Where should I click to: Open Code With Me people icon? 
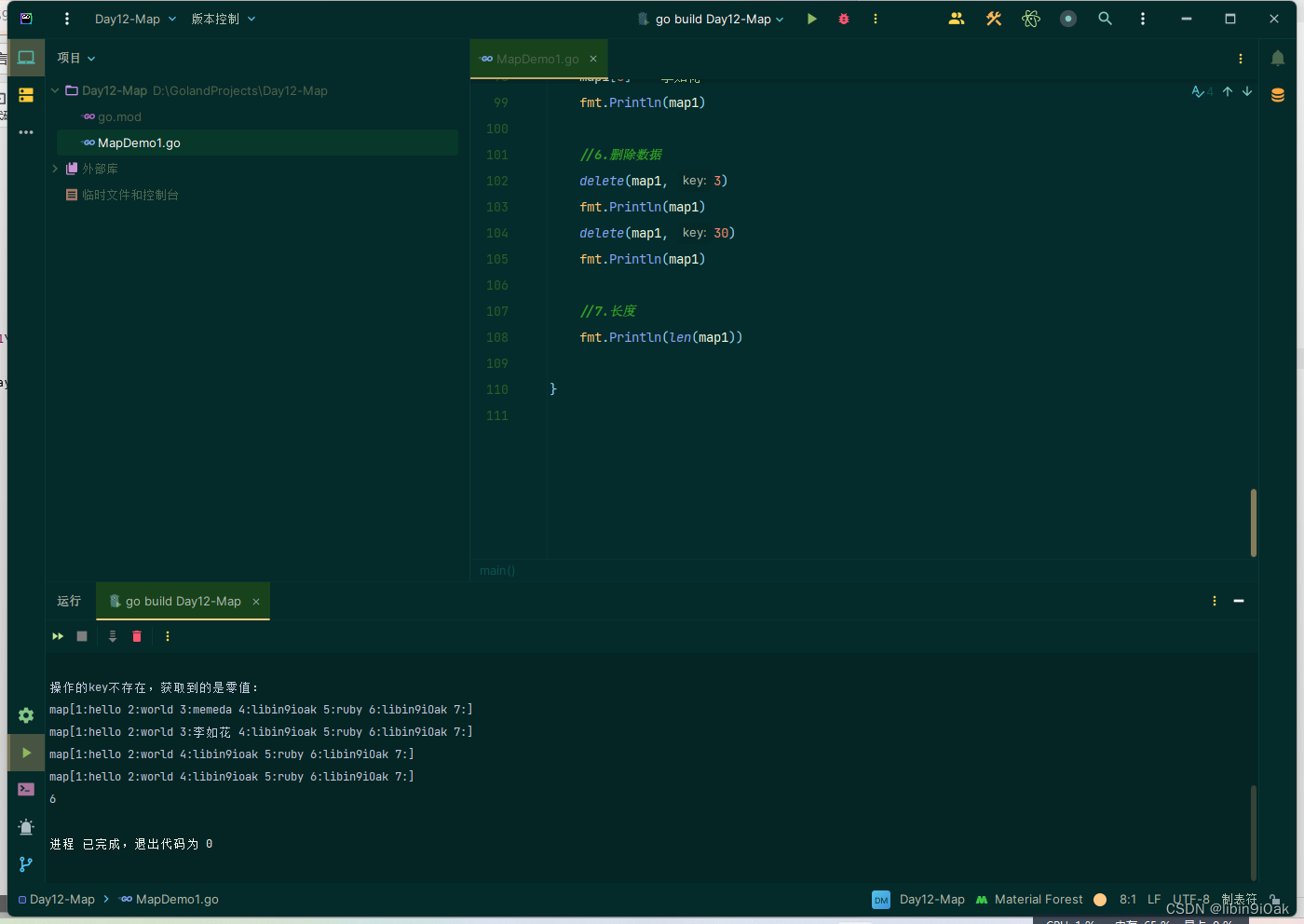pyautogui.click(x=957, y=19)
